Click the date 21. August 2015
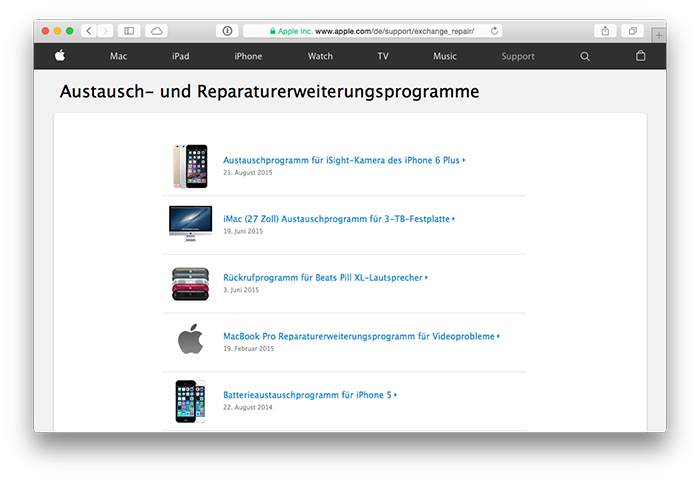 tap(248, 172)
